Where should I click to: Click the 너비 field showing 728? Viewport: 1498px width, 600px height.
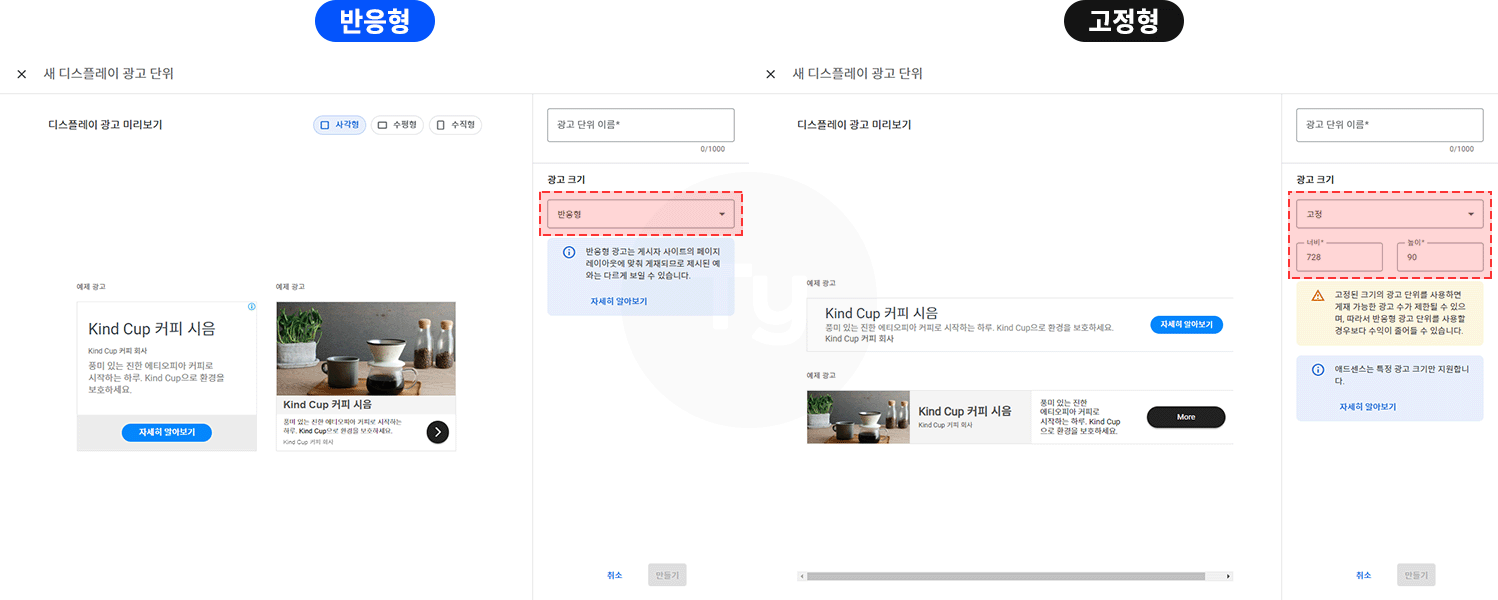pos(1338,257)
